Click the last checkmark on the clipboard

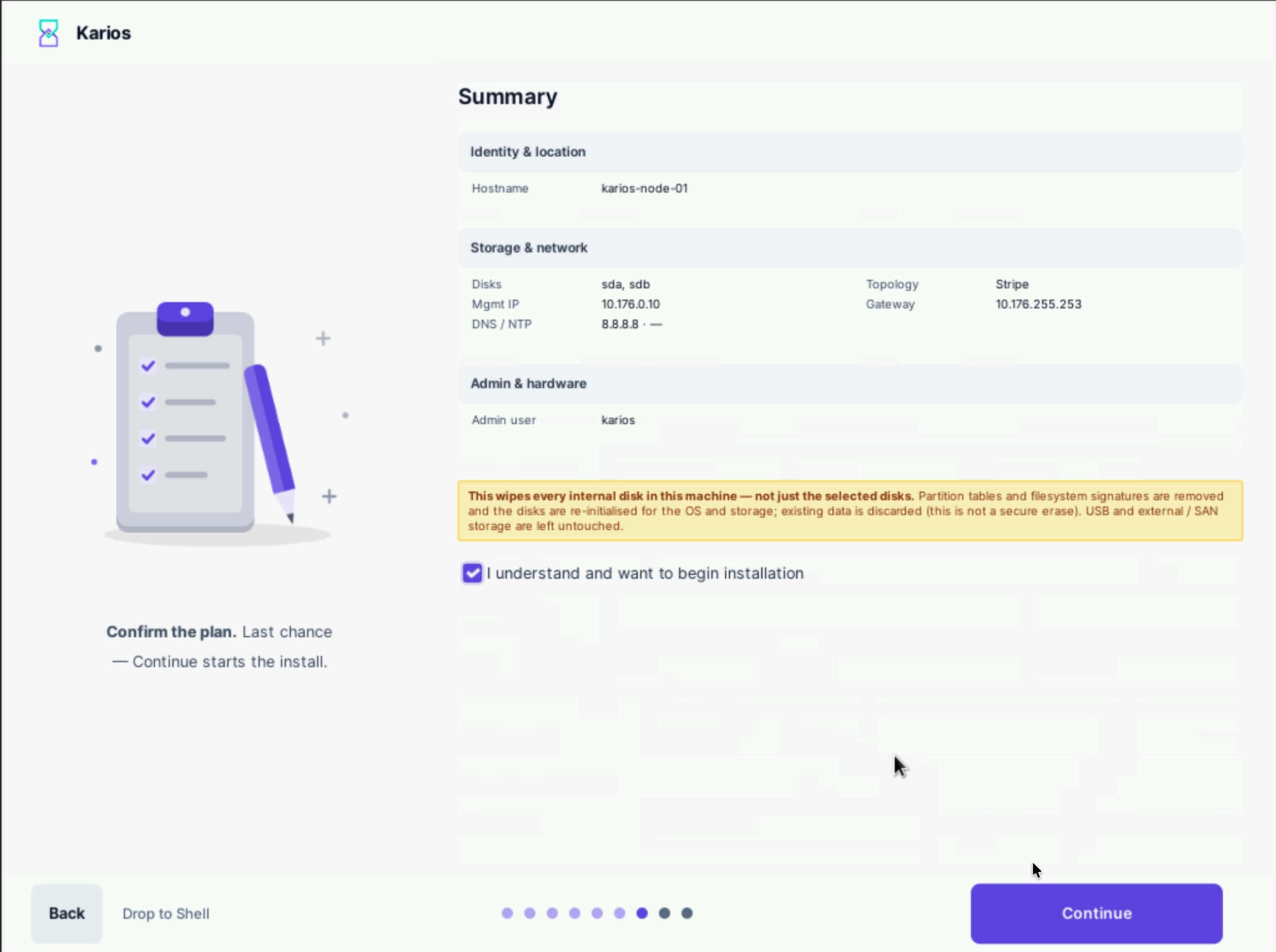point(148,475)
